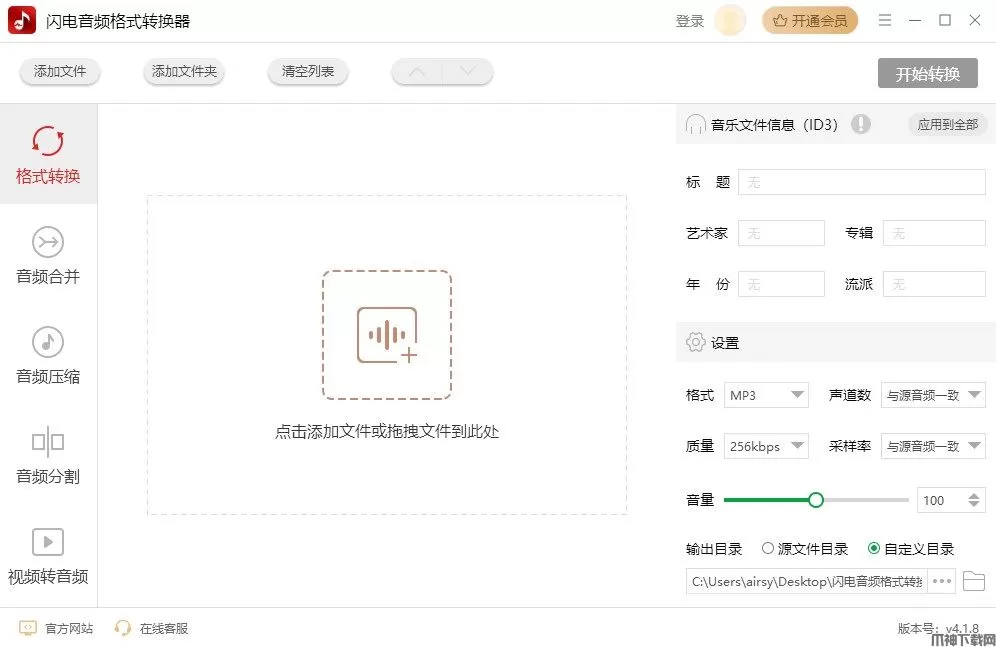Select 源文件目录 radio option
Screen dimensions: 996x647
point(768,548)
